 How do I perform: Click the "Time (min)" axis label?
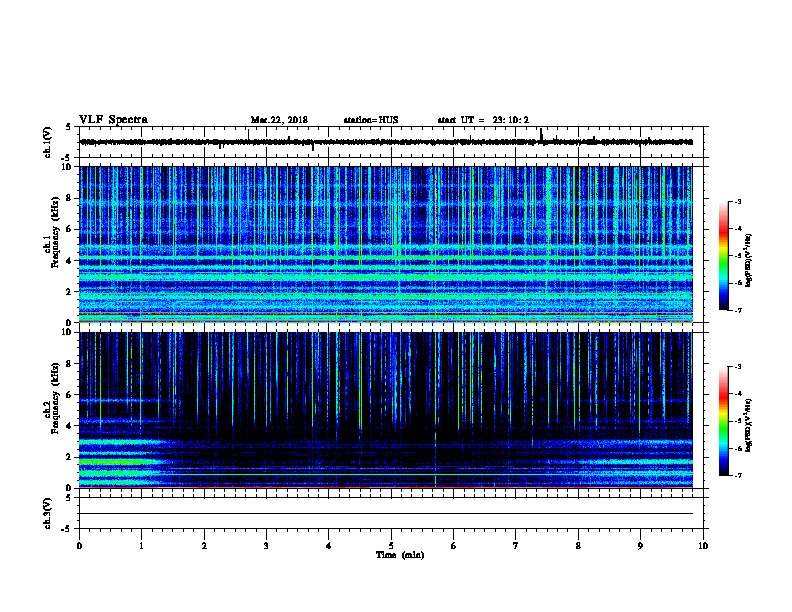click(400, 555)
